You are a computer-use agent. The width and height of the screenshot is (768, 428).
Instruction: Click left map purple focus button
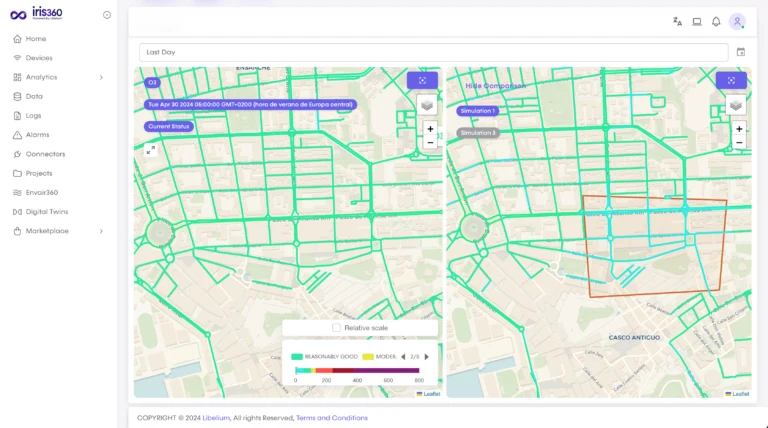click(x=422, y=80)
